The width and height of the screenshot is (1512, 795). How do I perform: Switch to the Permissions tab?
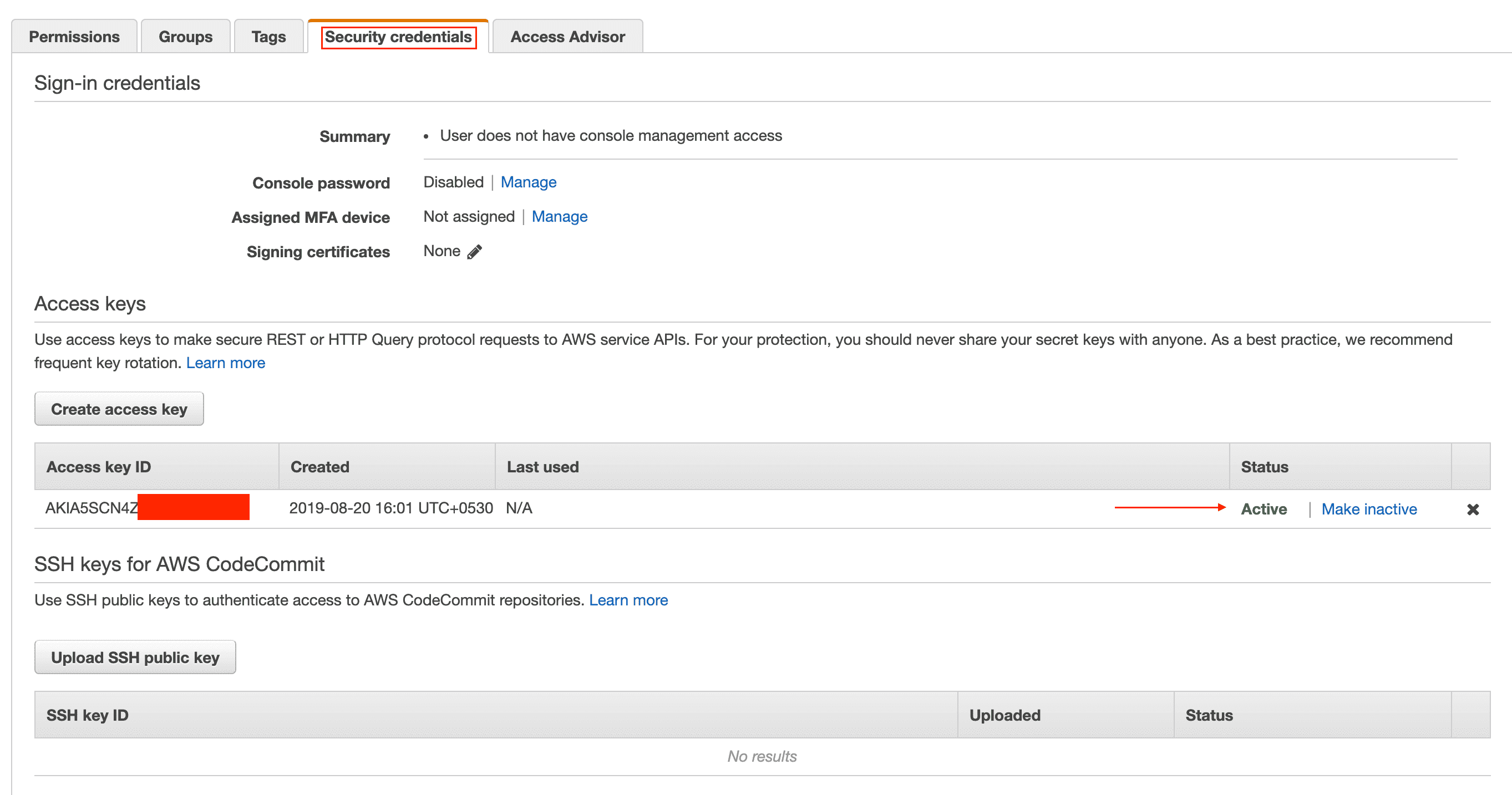pos(74,37)
